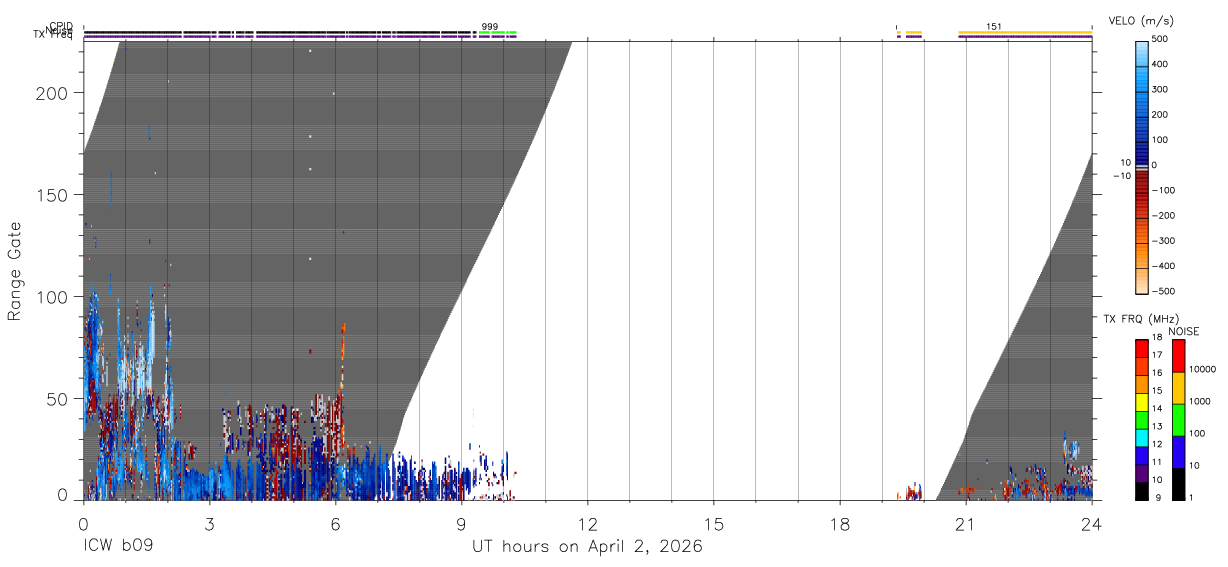The image size is (1228, 567).
Task: Click the 'CPID' row label
Action: (x=60, y=26)
